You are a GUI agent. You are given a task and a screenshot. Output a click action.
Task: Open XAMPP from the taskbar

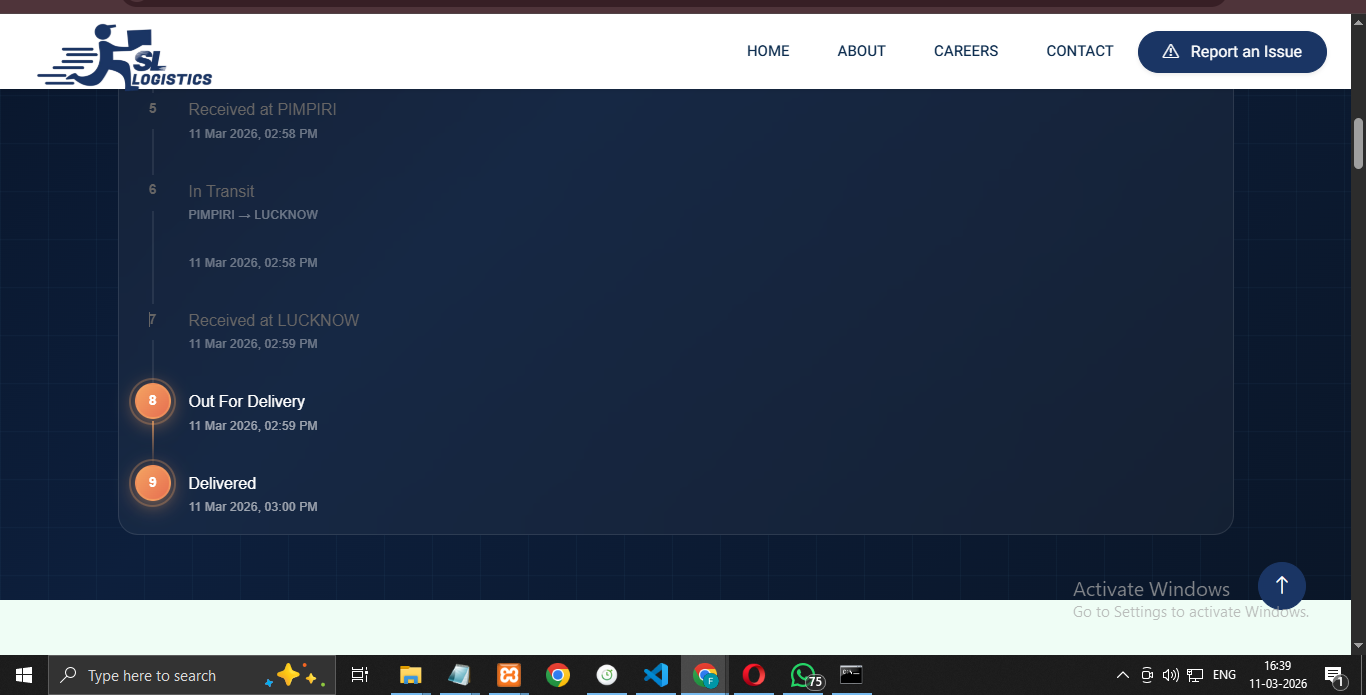click(509, 675)
